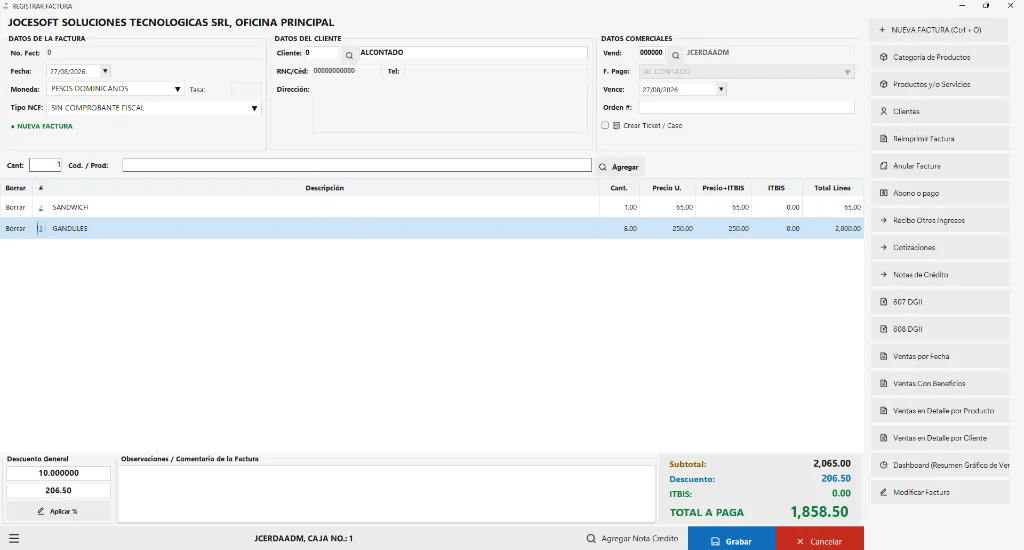1024x550 pixels.
Task: Click Borrar on the GANDULES row
Action: tap(16, 229)
